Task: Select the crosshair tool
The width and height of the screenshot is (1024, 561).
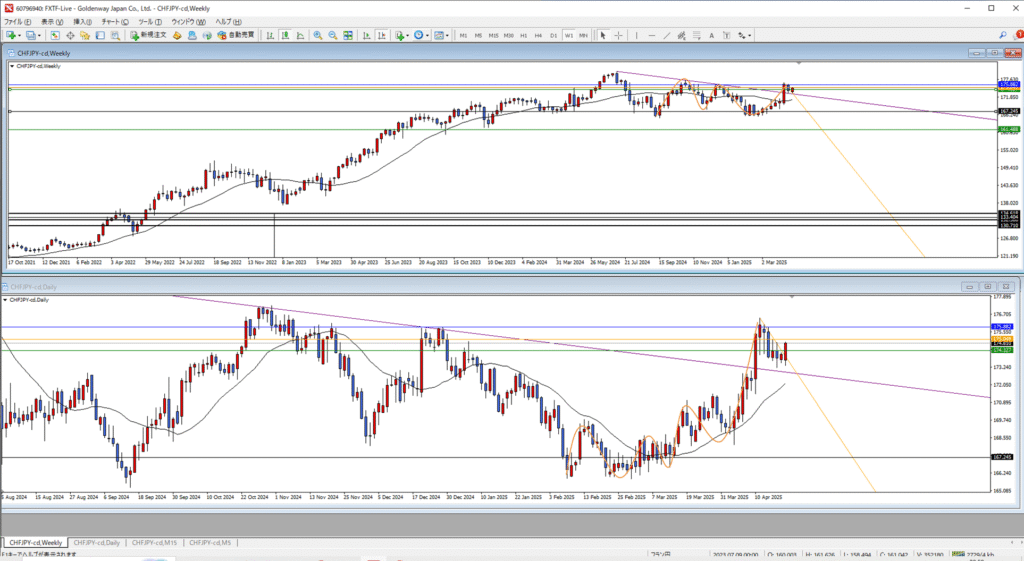Action: (x=618, y=35)
